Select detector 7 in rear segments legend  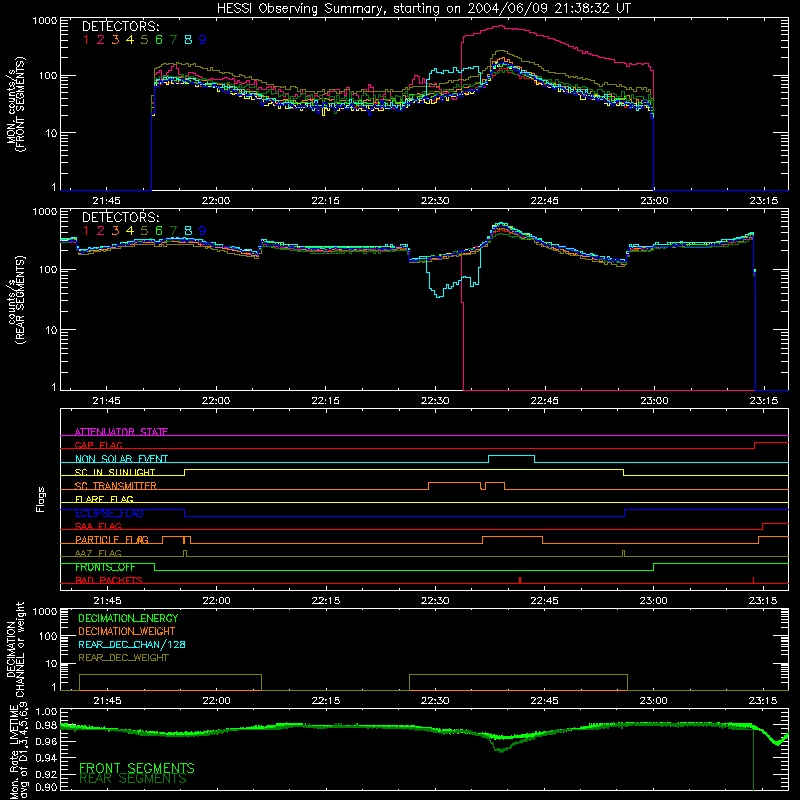(x=173, y=231)
